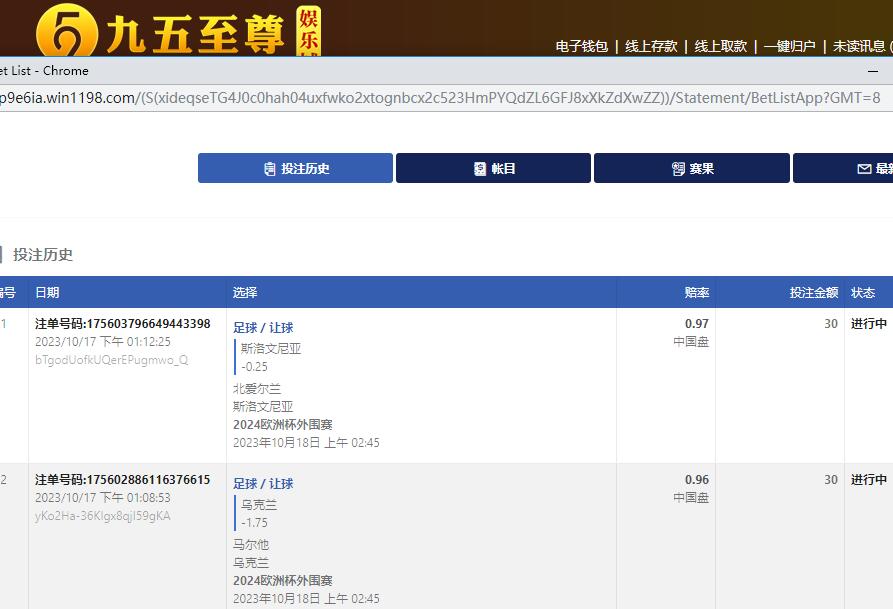Click the 日期 column header
This screenshot has height=609, width=893.
tap(47, 293)
